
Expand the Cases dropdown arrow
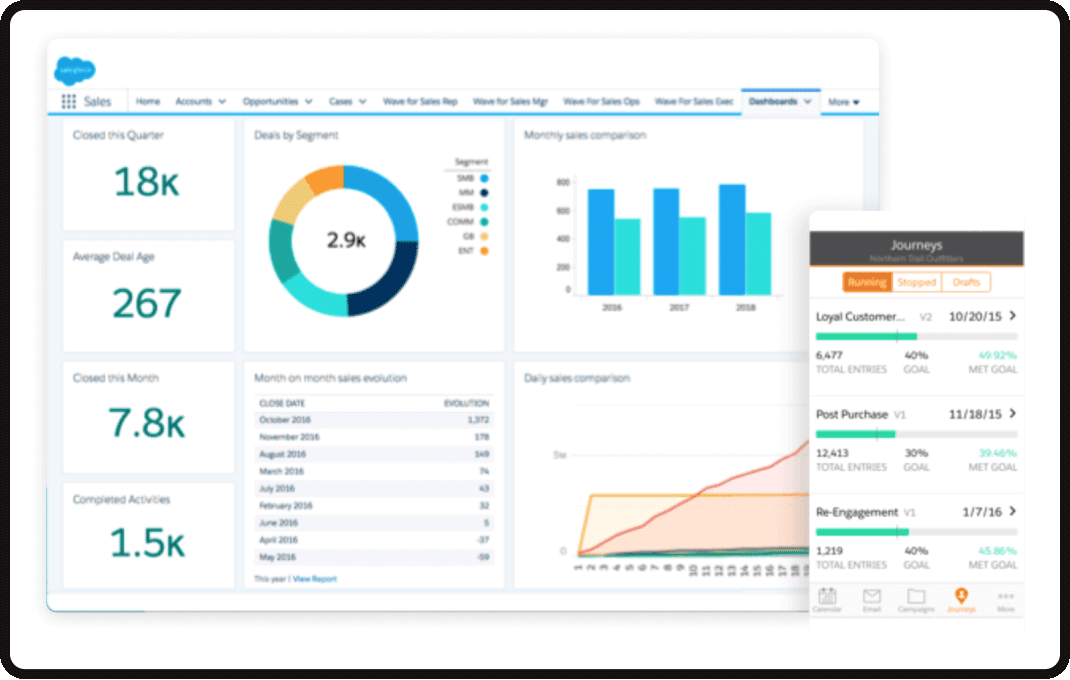coord(362,101)
